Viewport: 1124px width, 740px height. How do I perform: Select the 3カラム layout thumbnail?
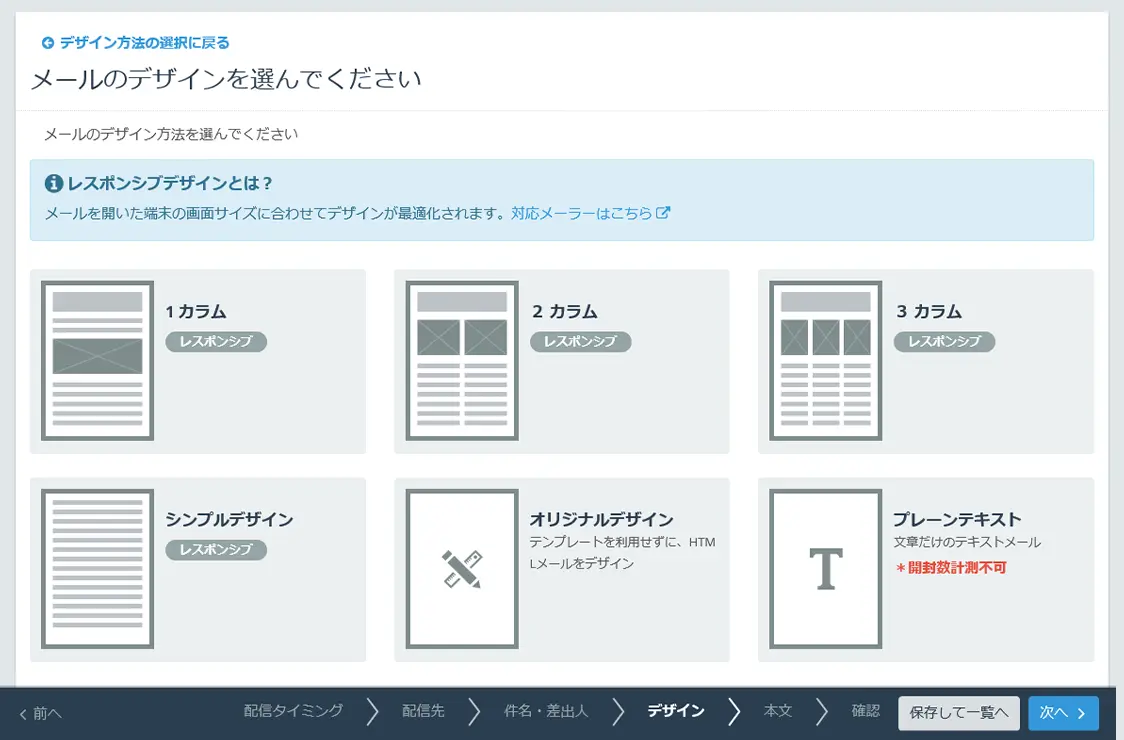(825, 361)
